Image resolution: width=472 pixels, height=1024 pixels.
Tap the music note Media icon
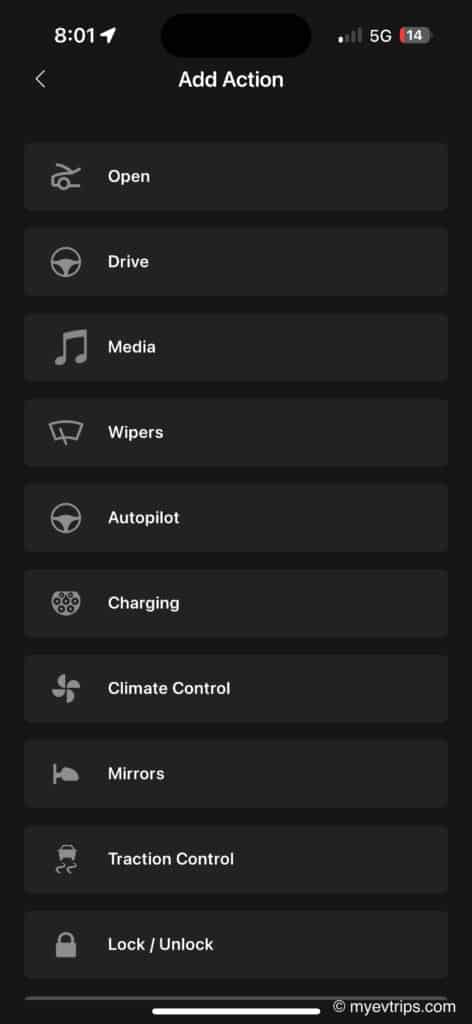point(71,347)
